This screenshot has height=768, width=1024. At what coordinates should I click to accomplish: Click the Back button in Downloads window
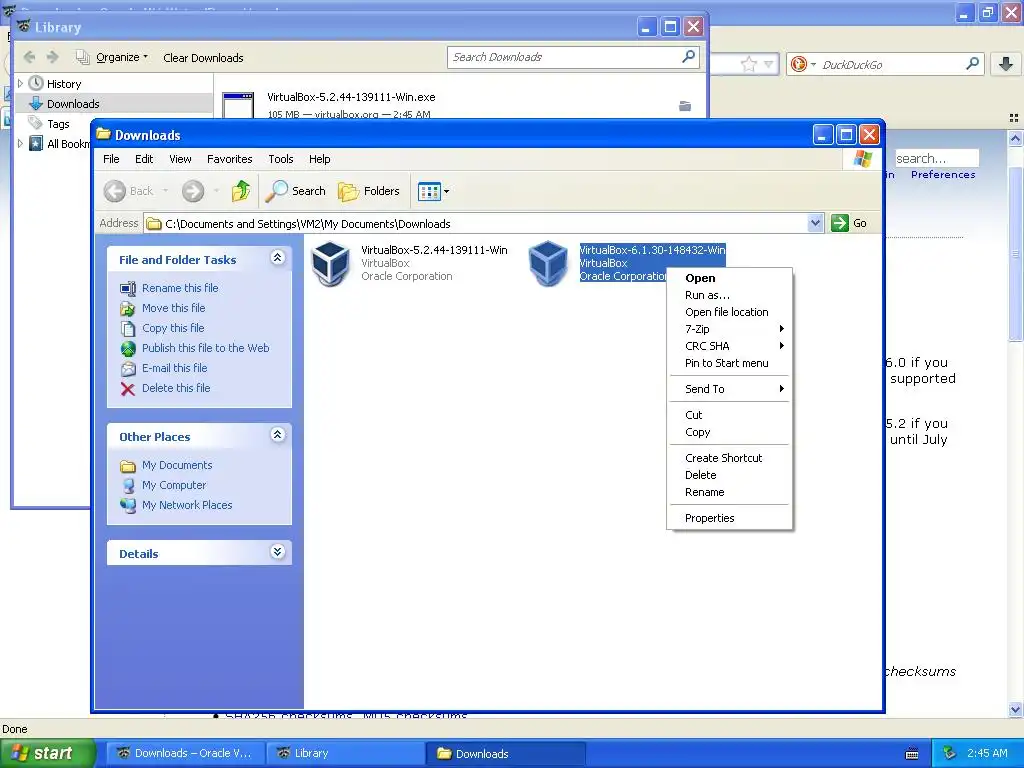coord(129,191)
